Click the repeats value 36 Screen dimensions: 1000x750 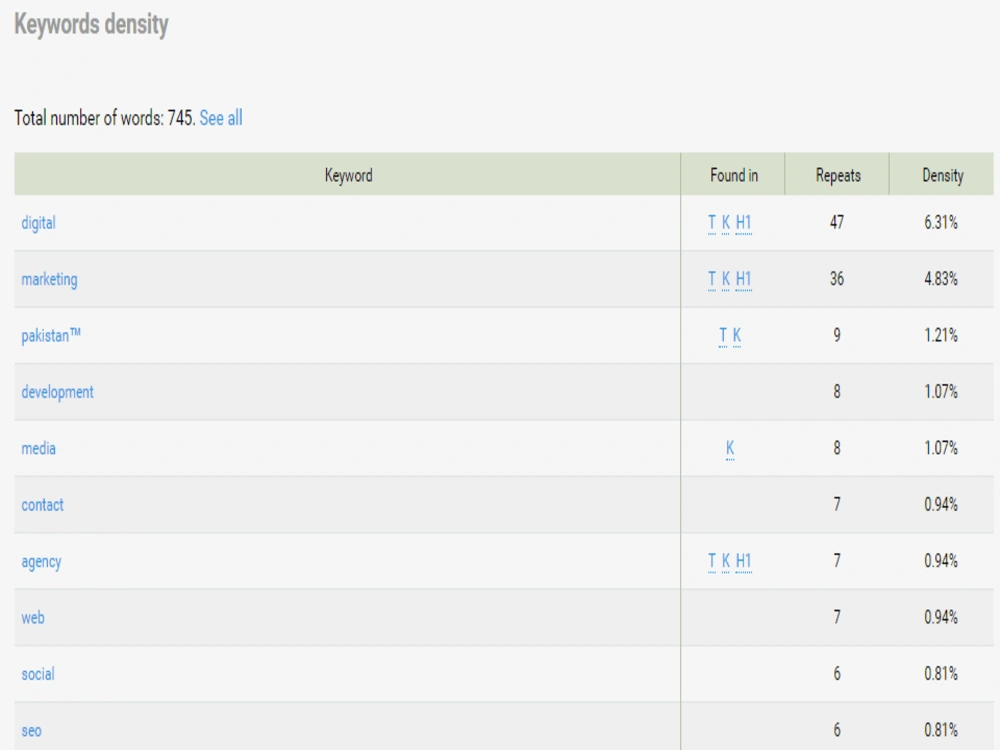tap(837, 279)
